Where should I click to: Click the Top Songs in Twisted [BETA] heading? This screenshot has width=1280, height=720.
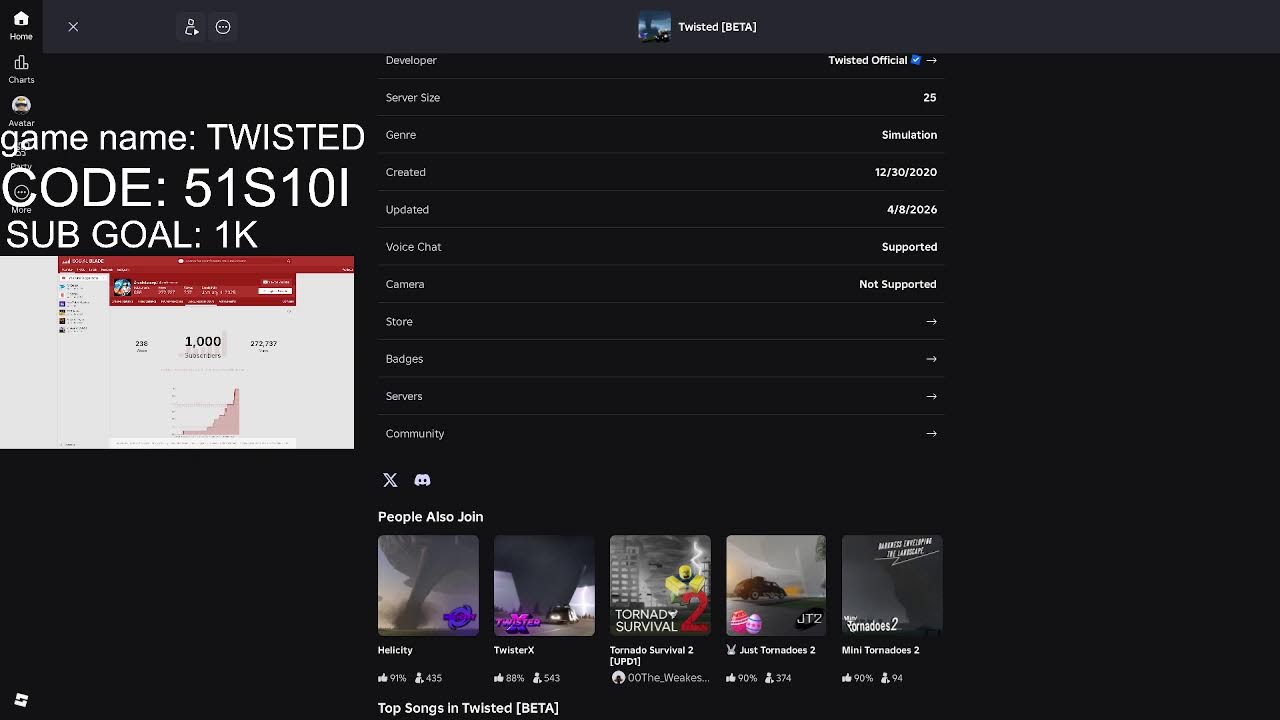[468, 708]
